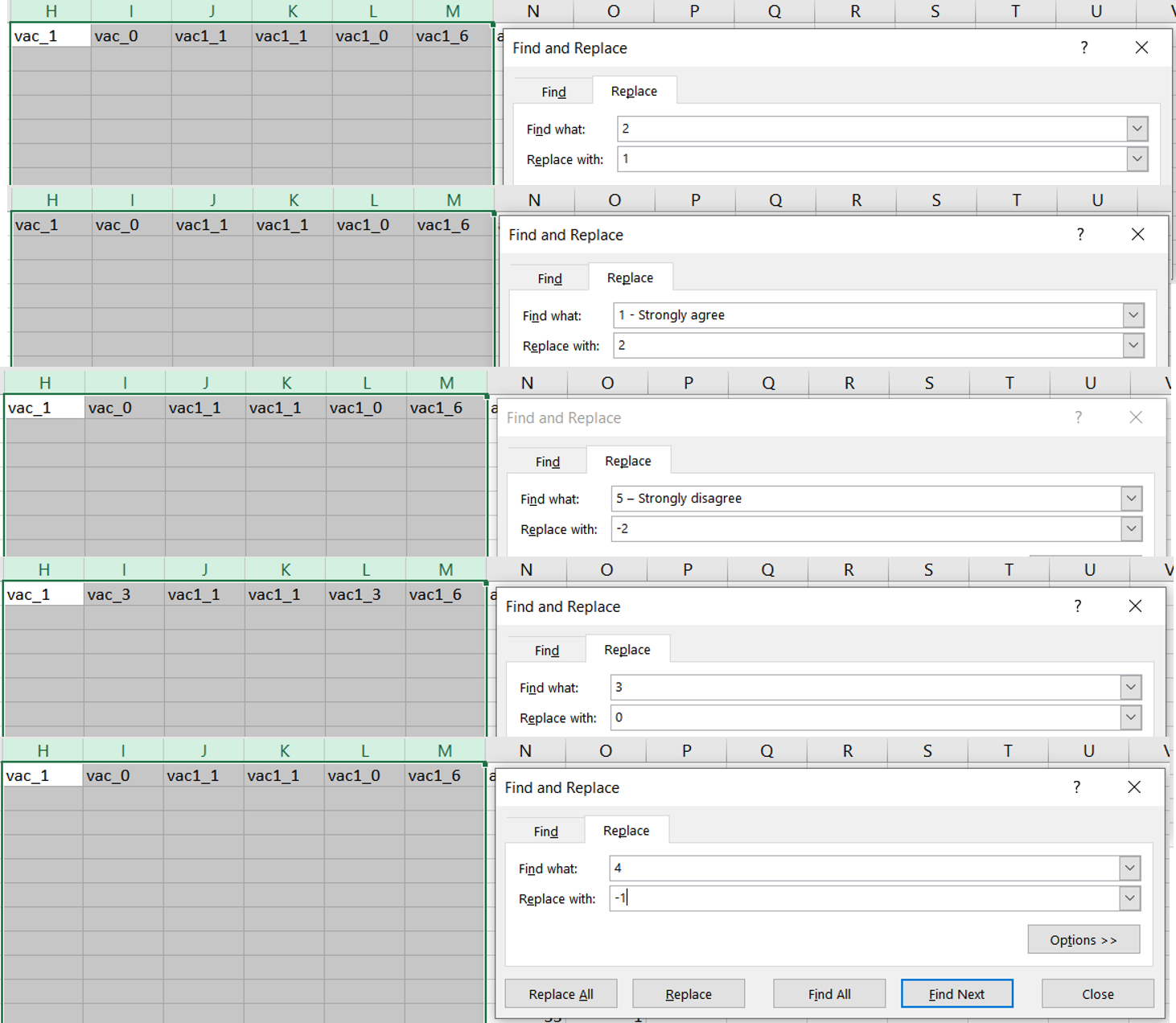Close the dialog replacing 4 with -1
The width and height of the screenshot is (1176, 1023).
click(1134, 787)
